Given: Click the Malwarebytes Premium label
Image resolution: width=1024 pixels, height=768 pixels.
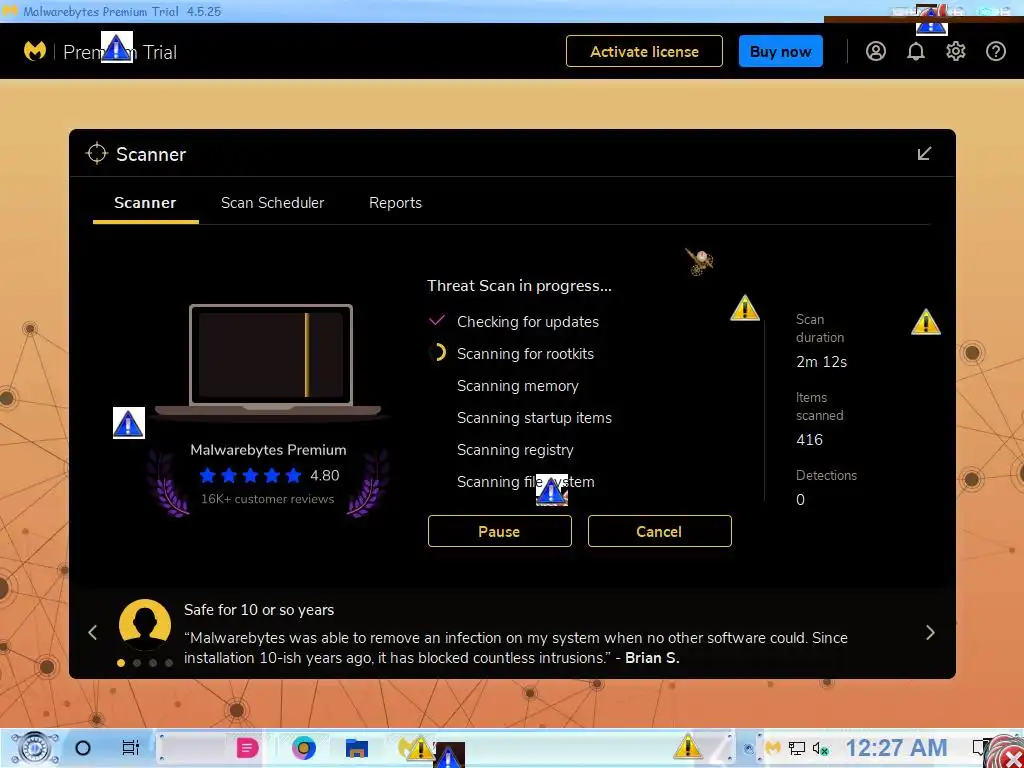Looking at the screenshot, I should (268, 450).
